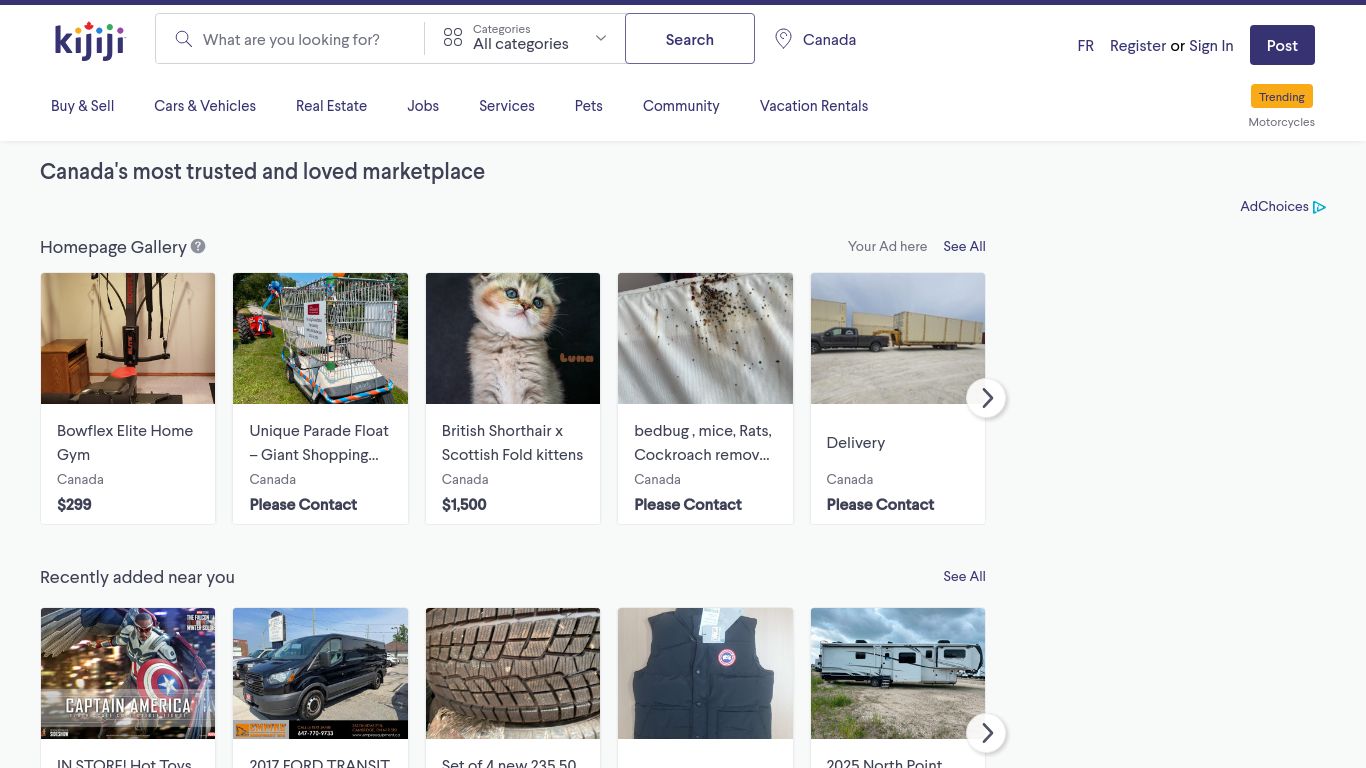Open the Vacation Rentals menu
1366x768 pixels.
tap(814, 106)
